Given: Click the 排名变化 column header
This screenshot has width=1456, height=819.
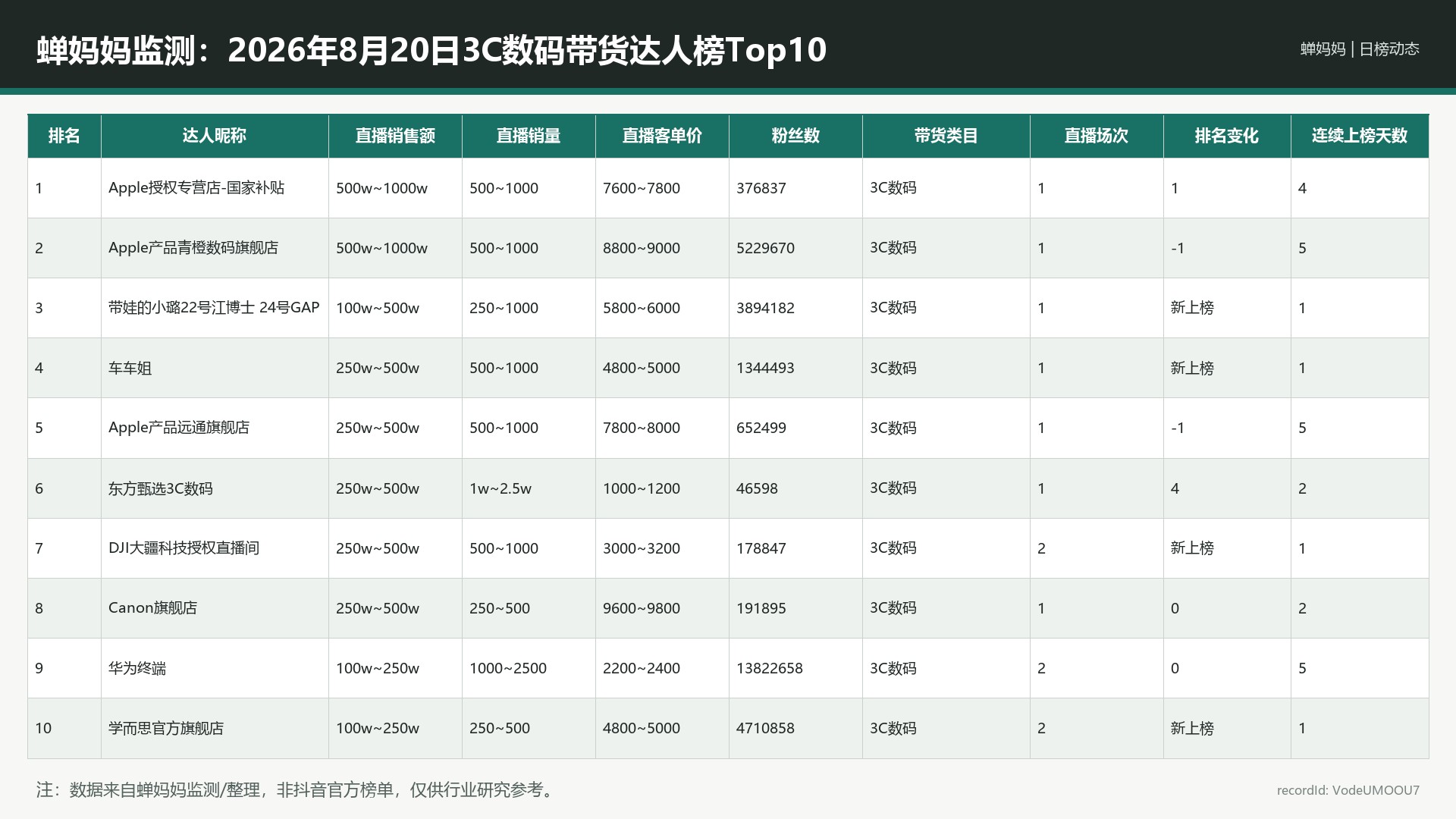Looking at the screenshot, I should click(x=1227, y=136).
